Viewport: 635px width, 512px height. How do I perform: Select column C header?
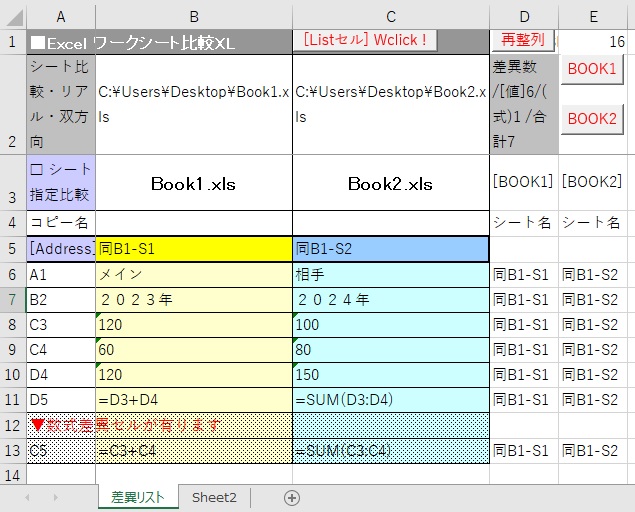(x=391, y=16)
